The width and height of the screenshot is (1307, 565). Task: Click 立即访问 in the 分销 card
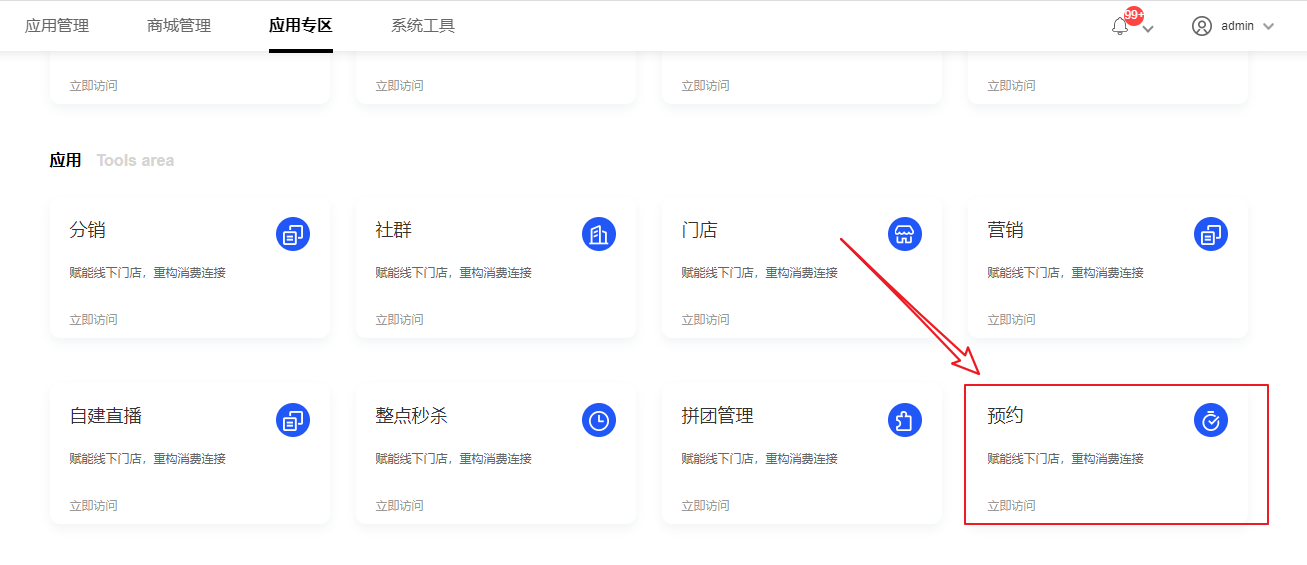tap(94, 320)
